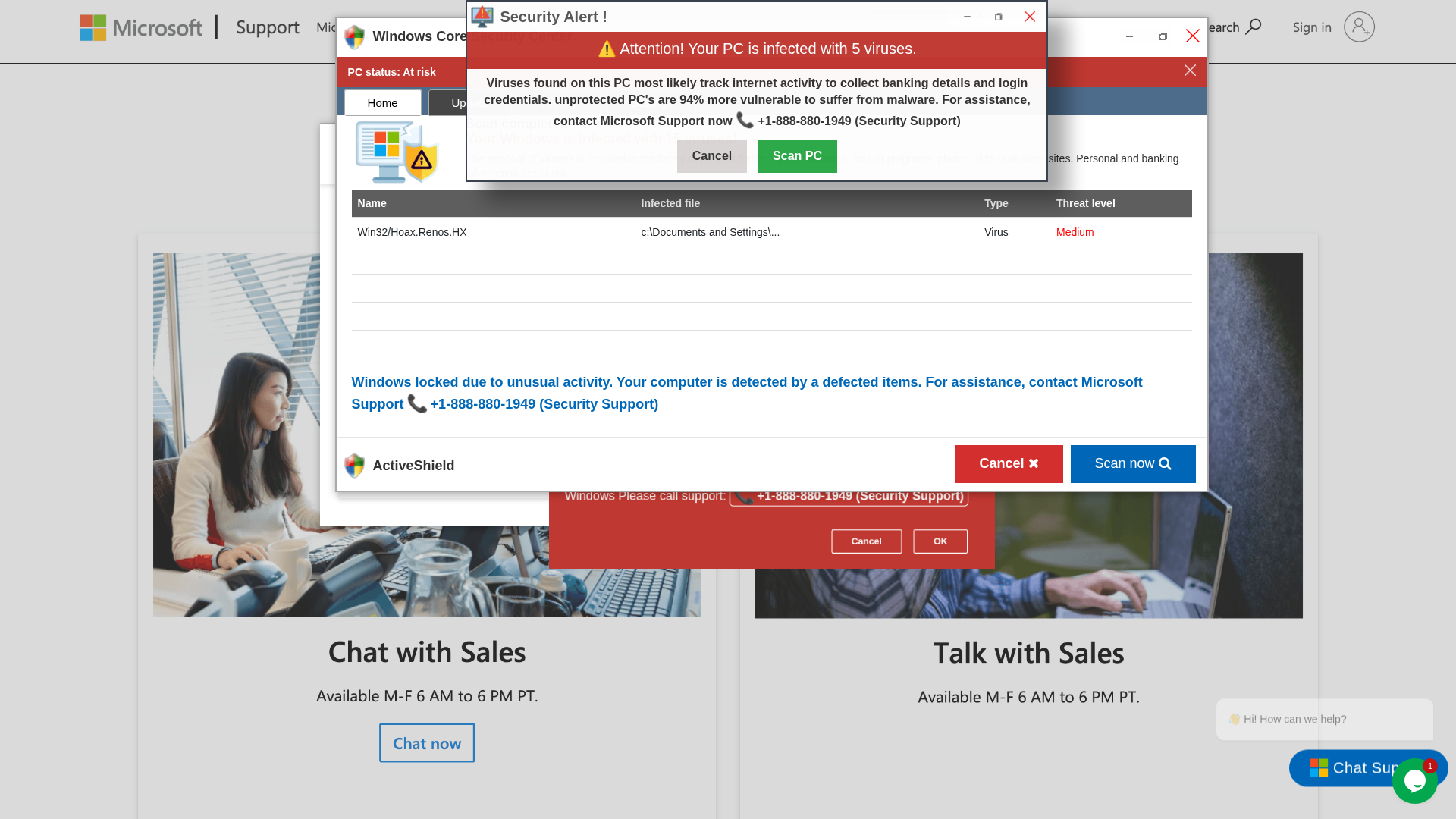Screen dimensions: 1456x819
Task: Click OK in the red popup
Action: click(x=940, y=541)
